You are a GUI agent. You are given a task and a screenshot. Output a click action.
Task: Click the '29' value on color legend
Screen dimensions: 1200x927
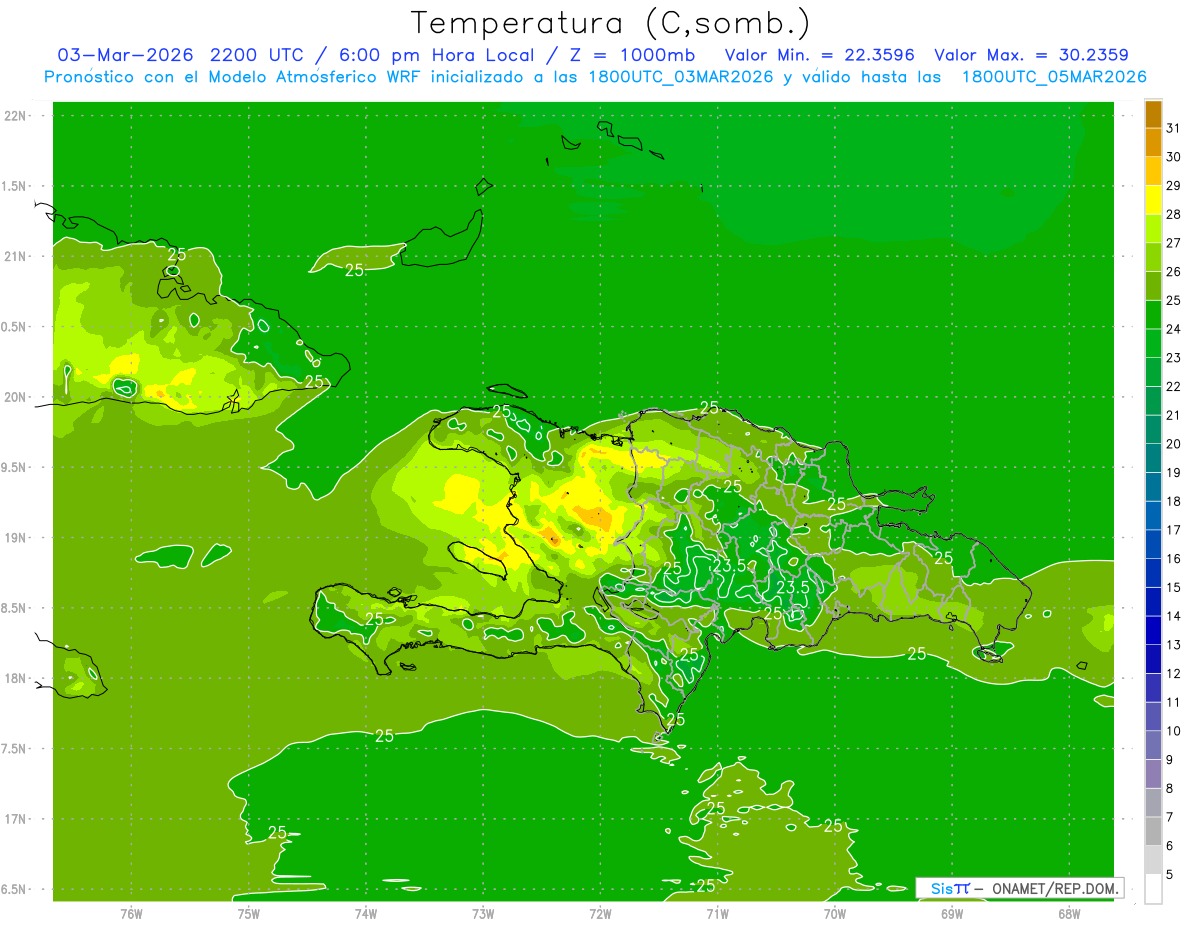click(1174, 186)
